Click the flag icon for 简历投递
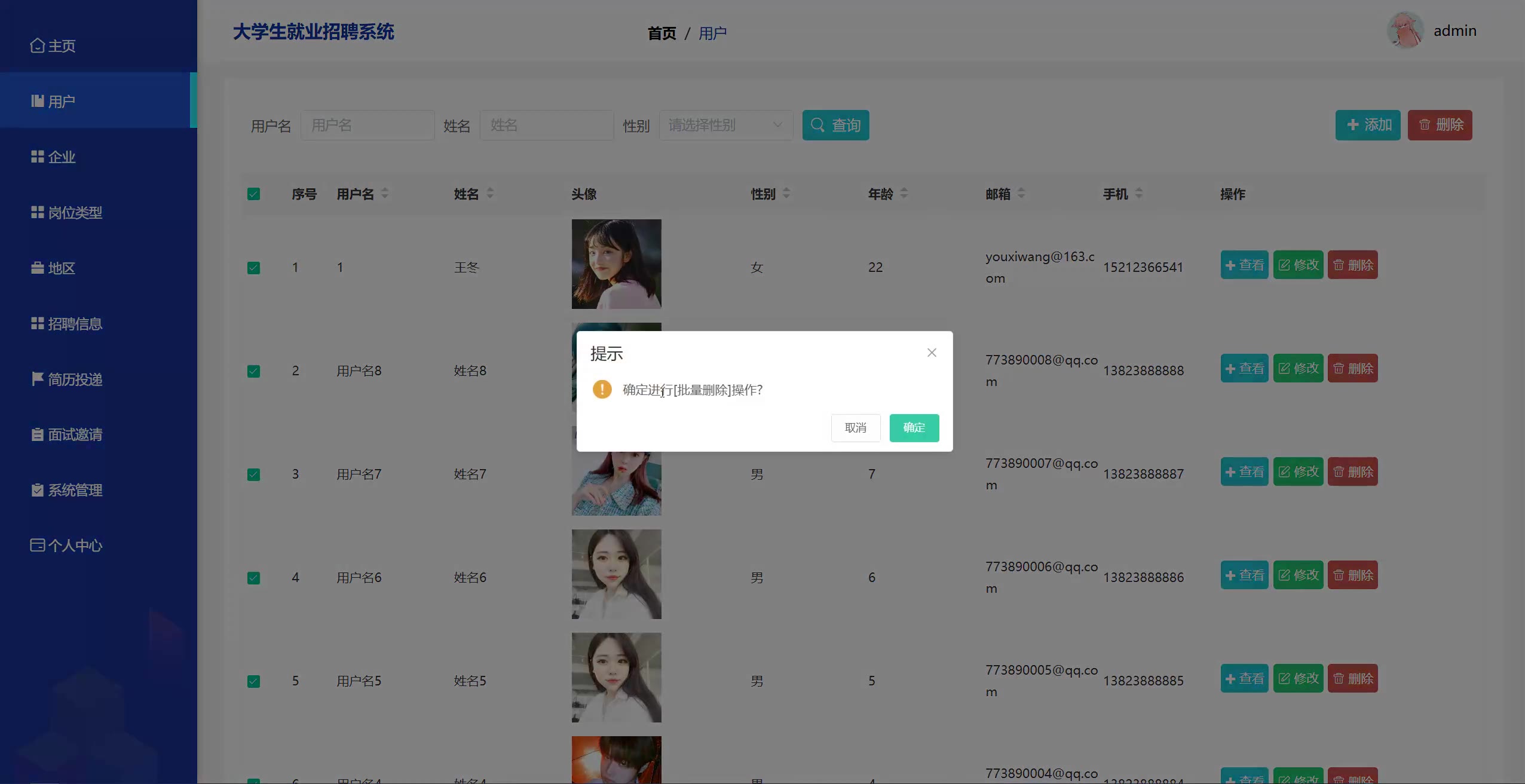This screenshot has width=1525, height=784. (37, 379)
